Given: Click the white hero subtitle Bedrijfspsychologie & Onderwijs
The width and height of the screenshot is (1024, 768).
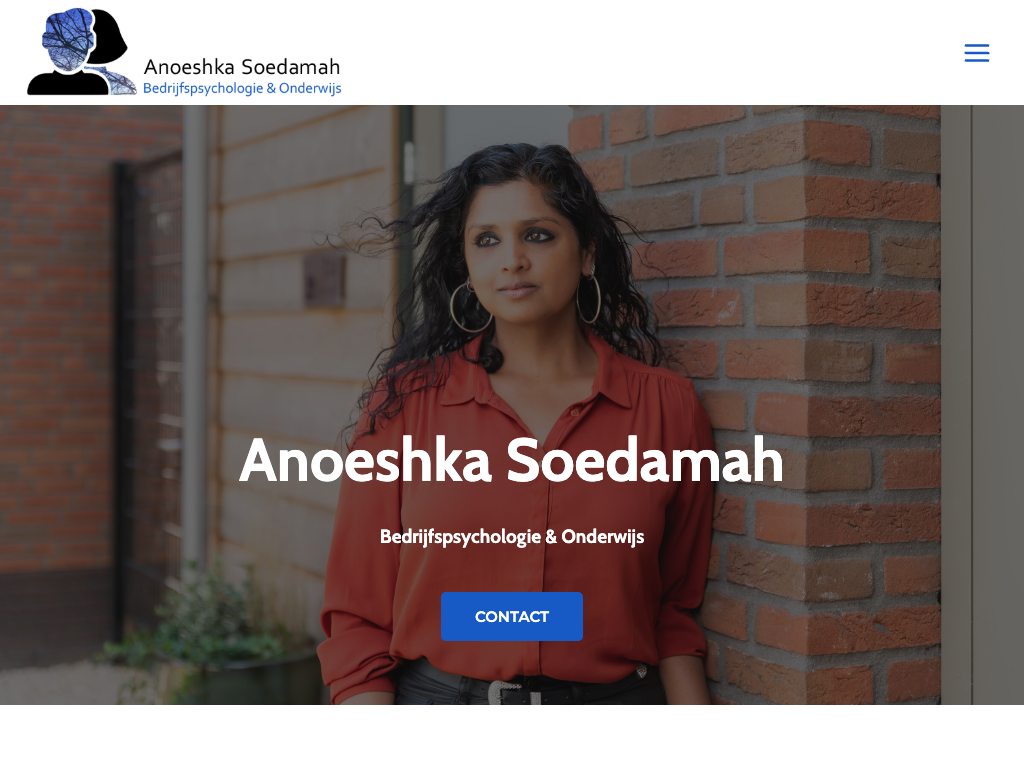Looking at the screenshot, I should point(511,537).
